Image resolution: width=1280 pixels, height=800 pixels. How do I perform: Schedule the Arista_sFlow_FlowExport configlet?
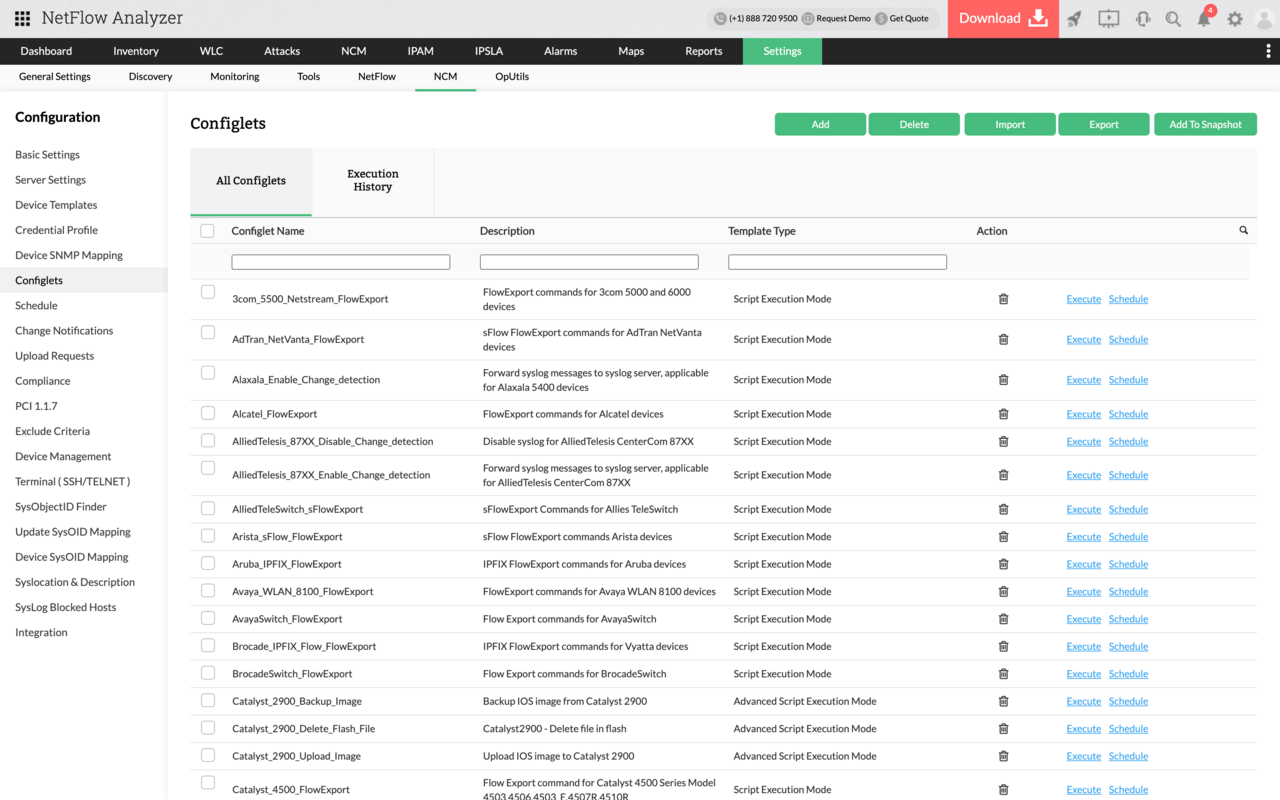(1128, 537)
